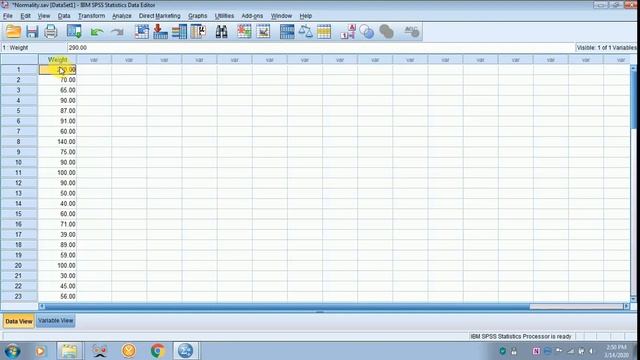Recall recently used dialogs icon
Screen dimensions: 640x360
point(74,32)
